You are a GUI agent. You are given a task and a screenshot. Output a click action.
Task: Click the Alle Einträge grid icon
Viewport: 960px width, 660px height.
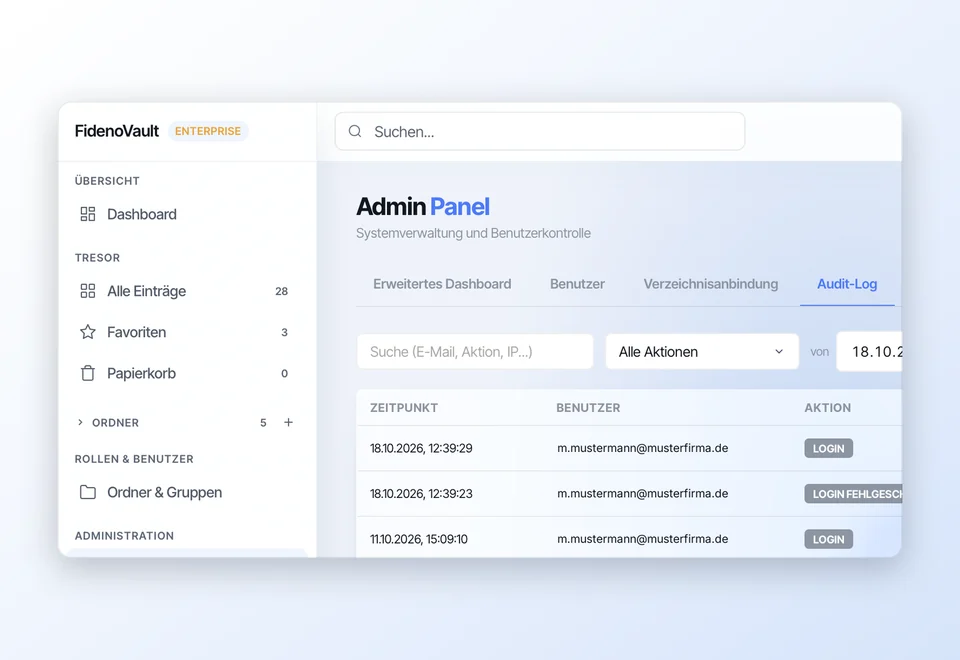[88, 291]
